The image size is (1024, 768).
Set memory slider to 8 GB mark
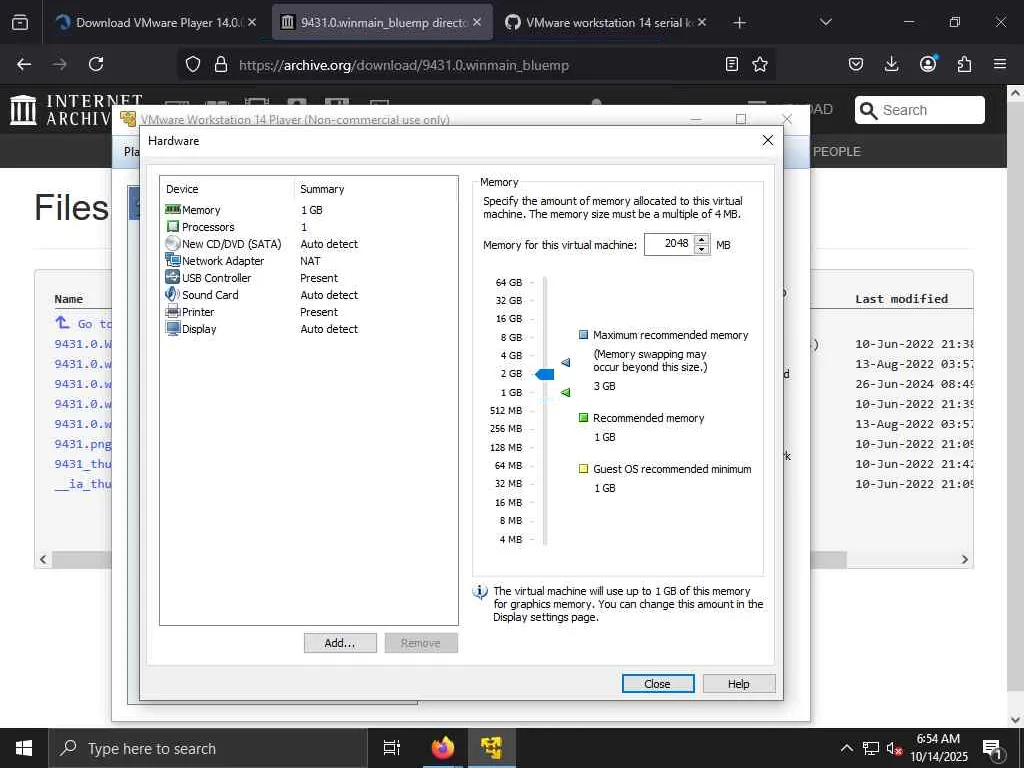[545, 338]
